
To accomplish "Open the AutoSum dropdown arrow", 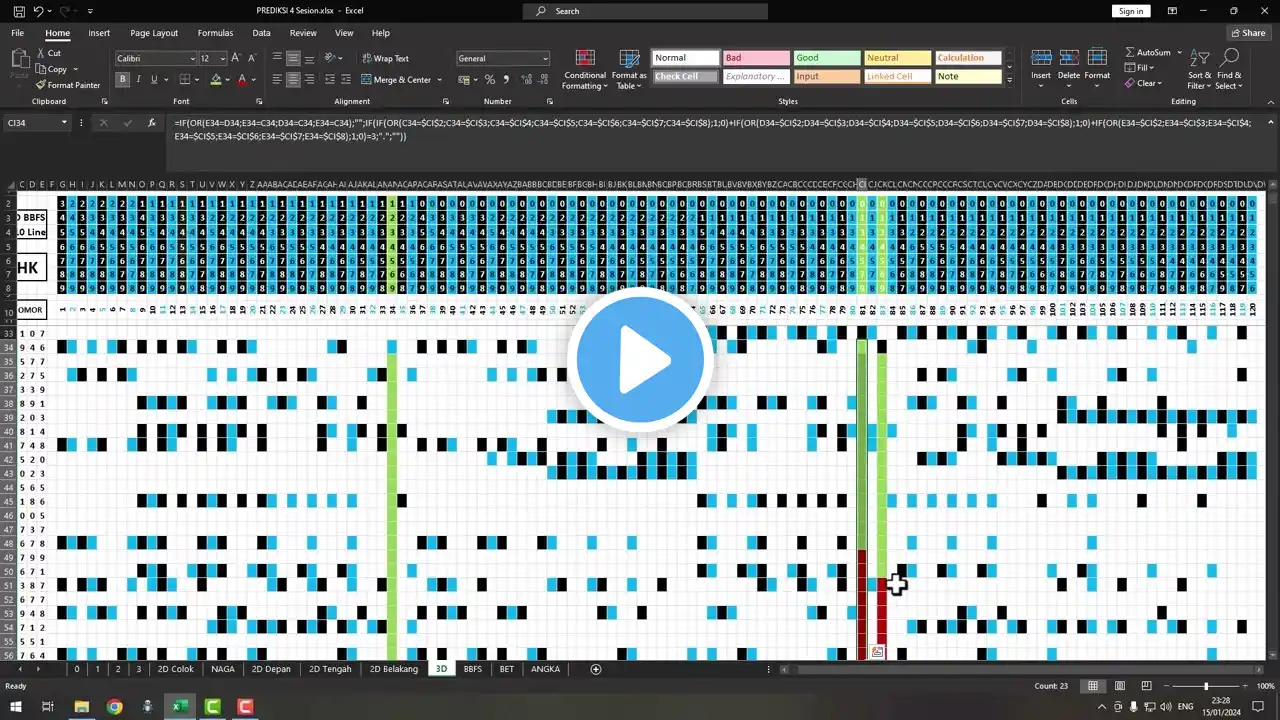I will coord(1179,52).
